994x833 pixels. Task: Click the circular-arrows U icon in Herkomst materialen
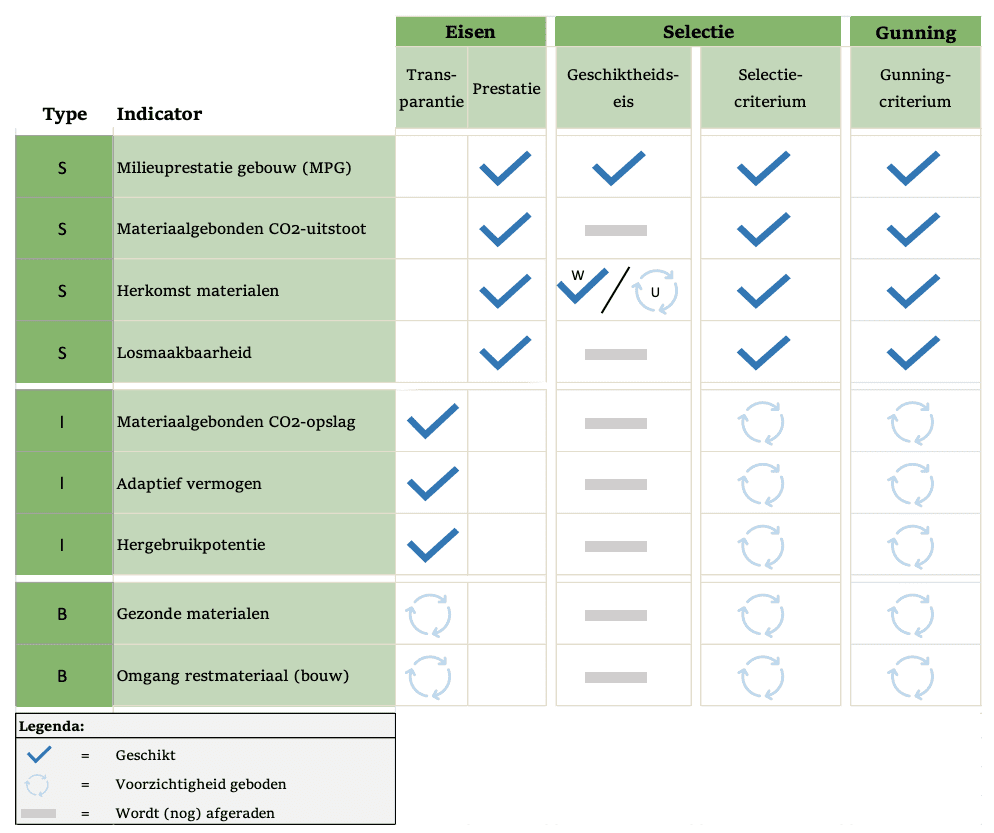(656, 291)
